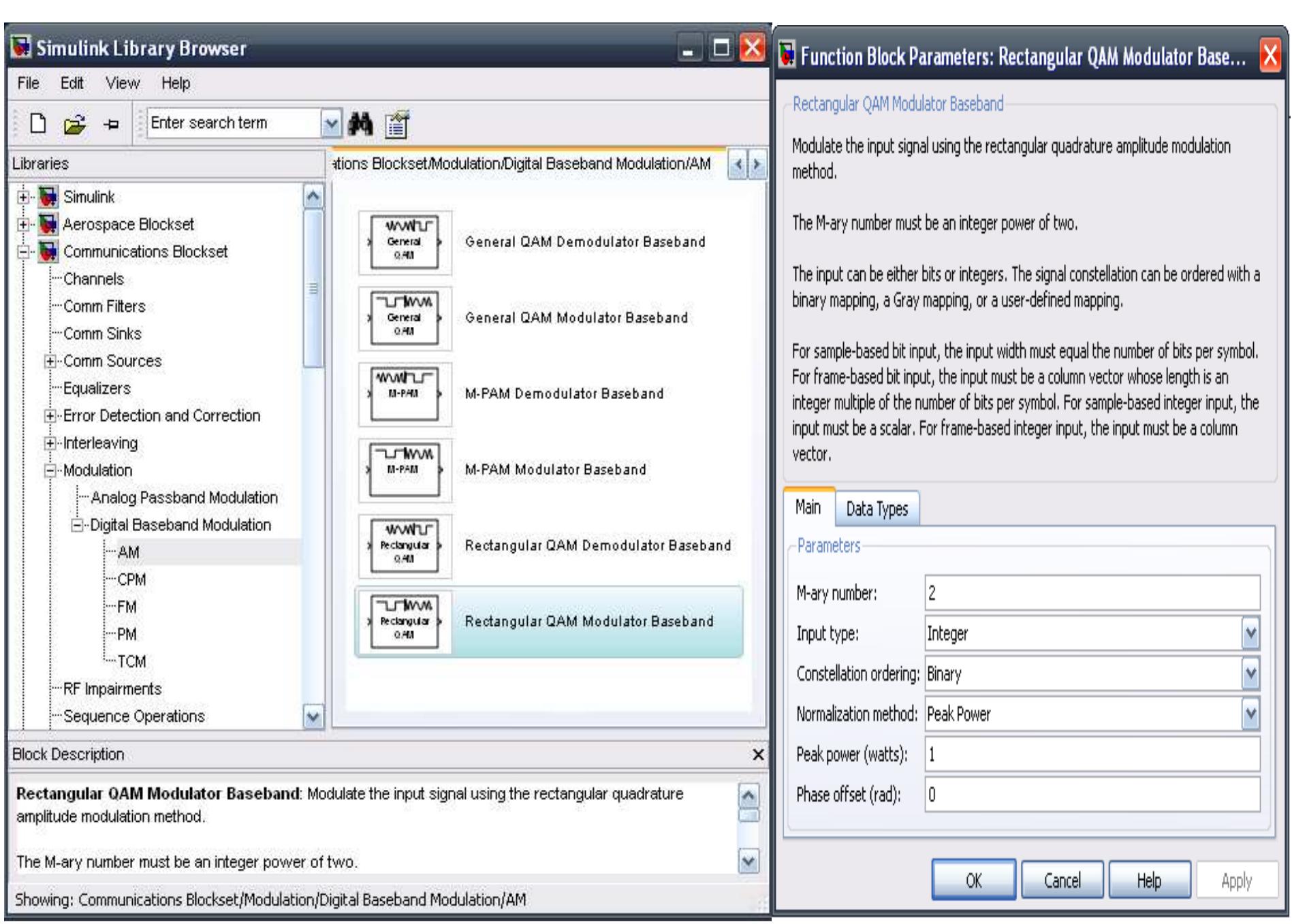Switch to the Data Types tab
Image resolution: width=1292 pixels, height=924 pixels.
click(877, 509)
